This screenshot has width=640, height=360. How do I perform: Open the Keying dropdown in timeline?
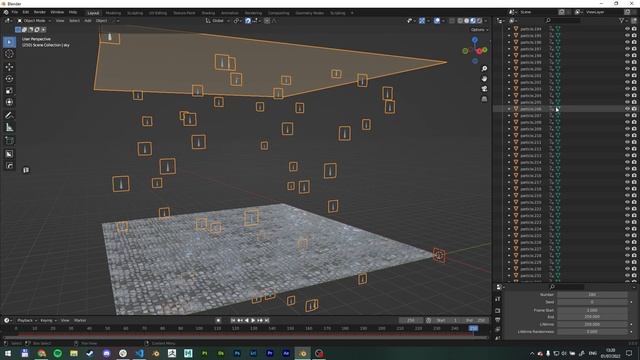point(48,320)
